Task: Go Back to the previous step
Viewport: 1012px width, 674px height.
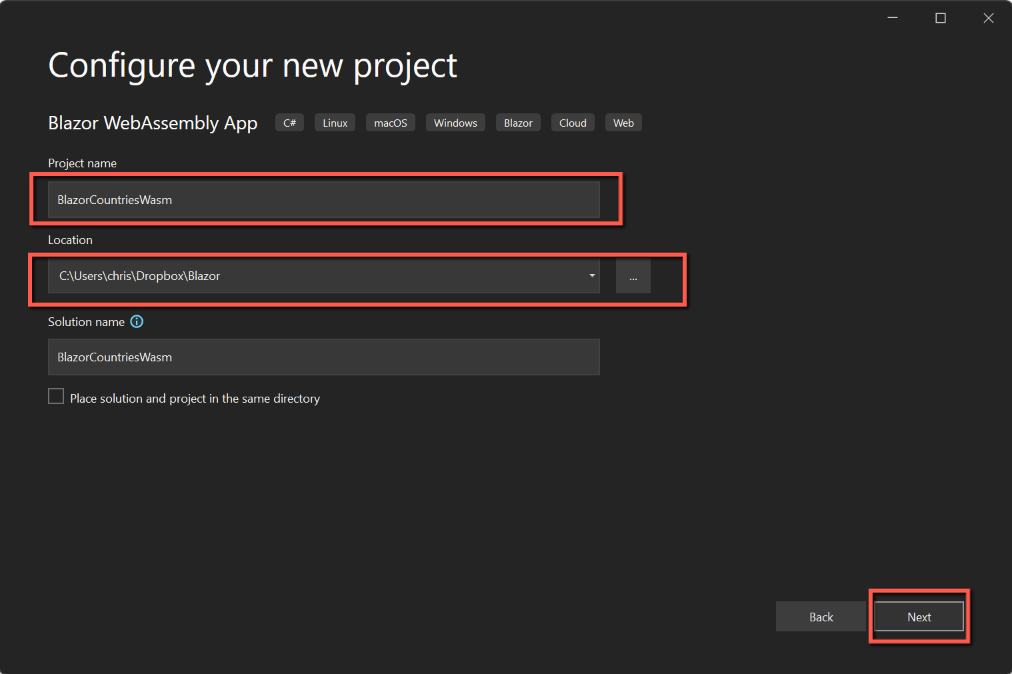Action: coord(821,617)
